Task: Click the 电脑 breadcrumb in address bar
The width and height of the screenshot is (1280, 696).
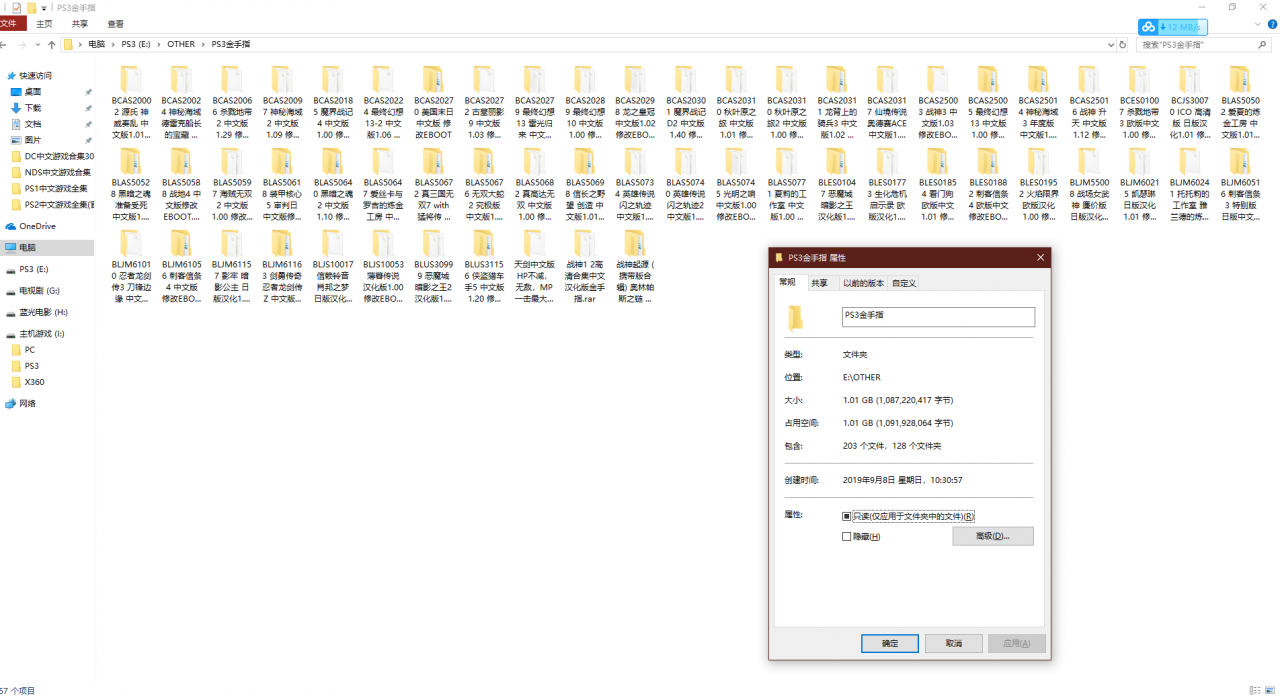Action: 96,44
